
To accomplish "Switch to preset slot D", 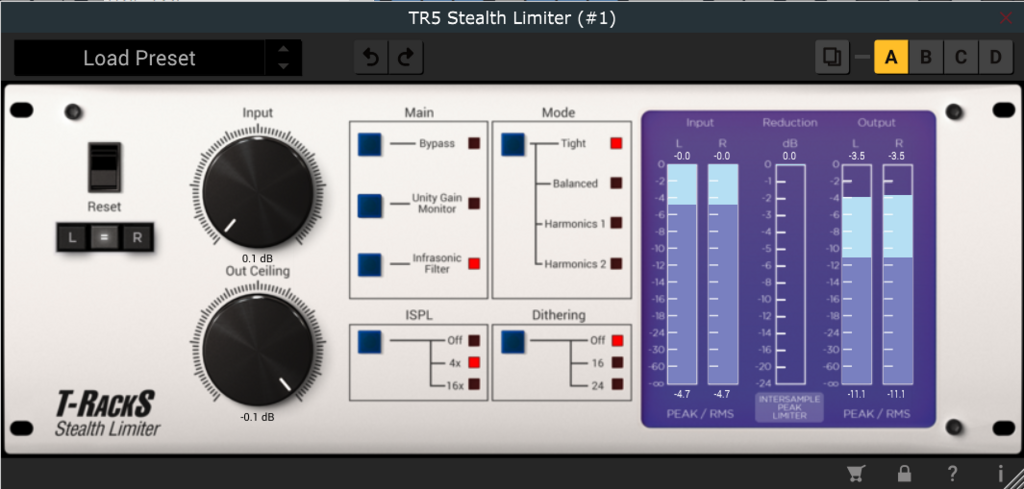I will tap(995, 57).
